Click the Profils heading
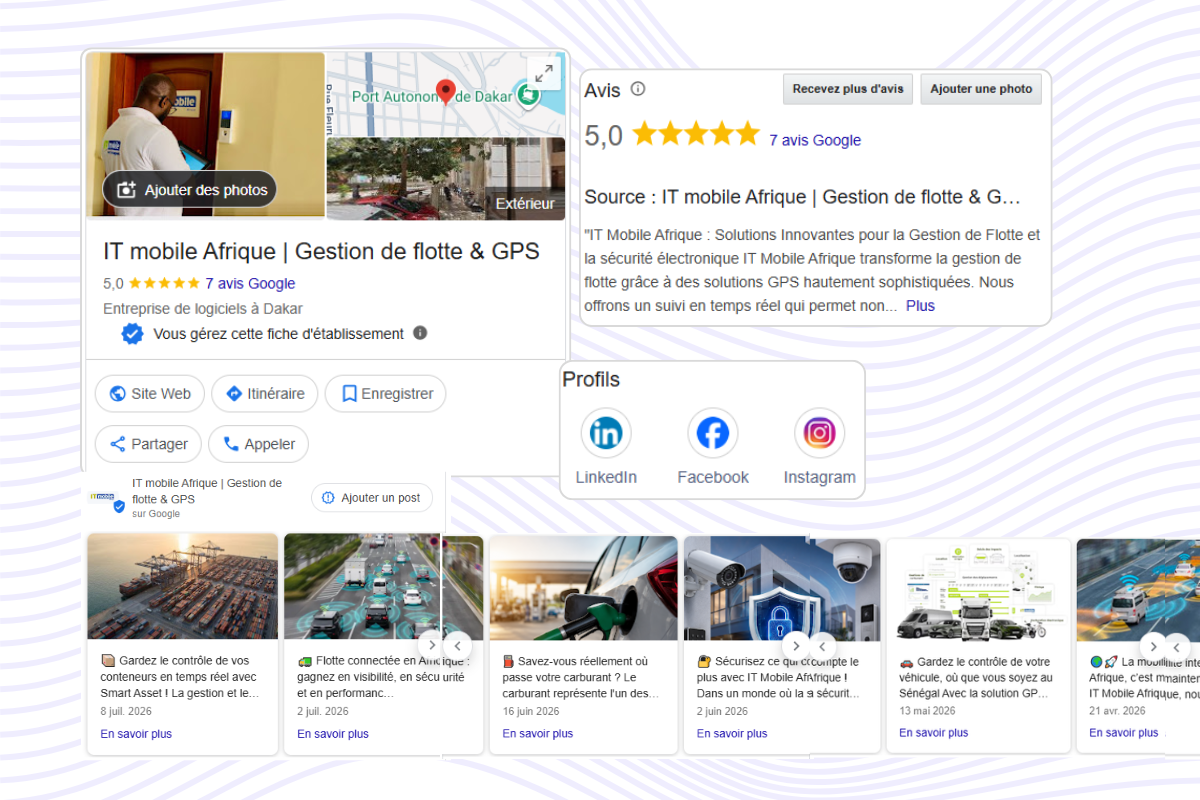Image resolution: width=1200 pixels, height=800 pixels. (x=591, y=380)
